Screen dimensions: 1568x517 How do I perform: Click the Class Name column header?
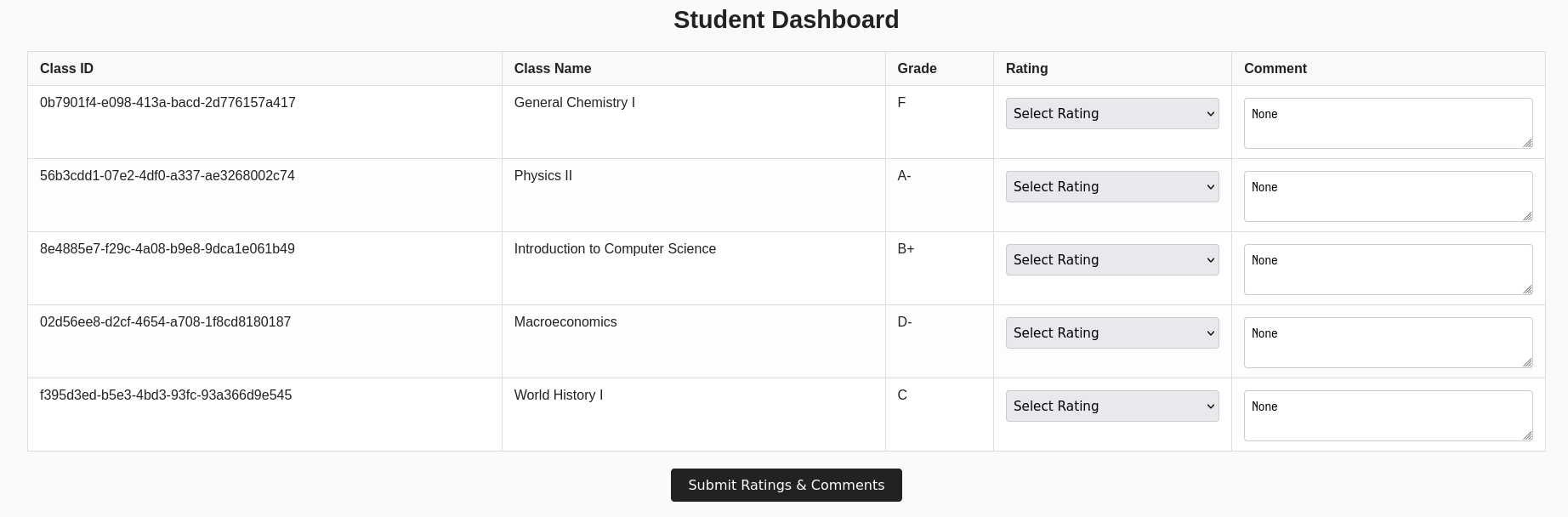pyautogui.click(x=553, y=68)
